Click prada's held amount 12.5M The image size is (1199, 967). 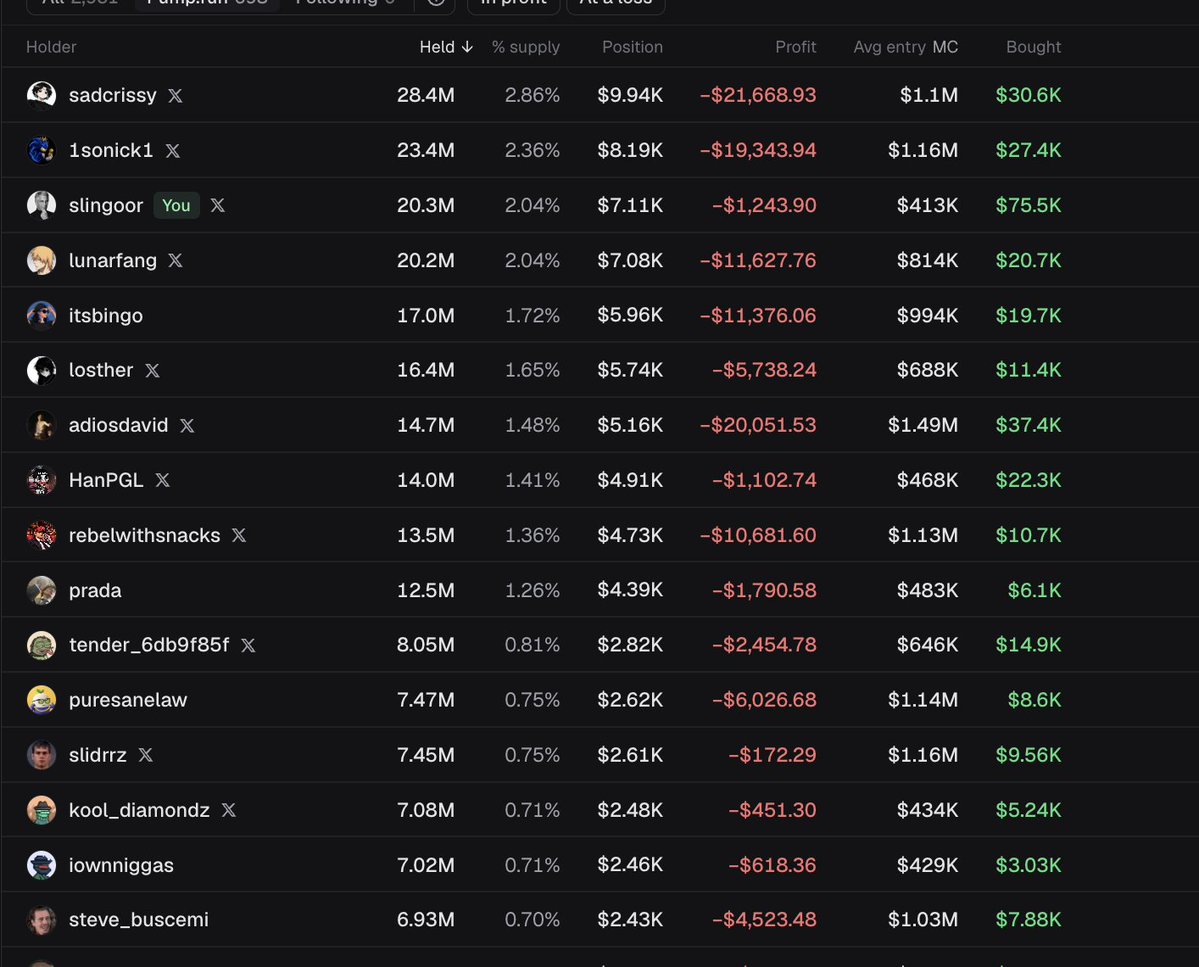coord(425,590)
